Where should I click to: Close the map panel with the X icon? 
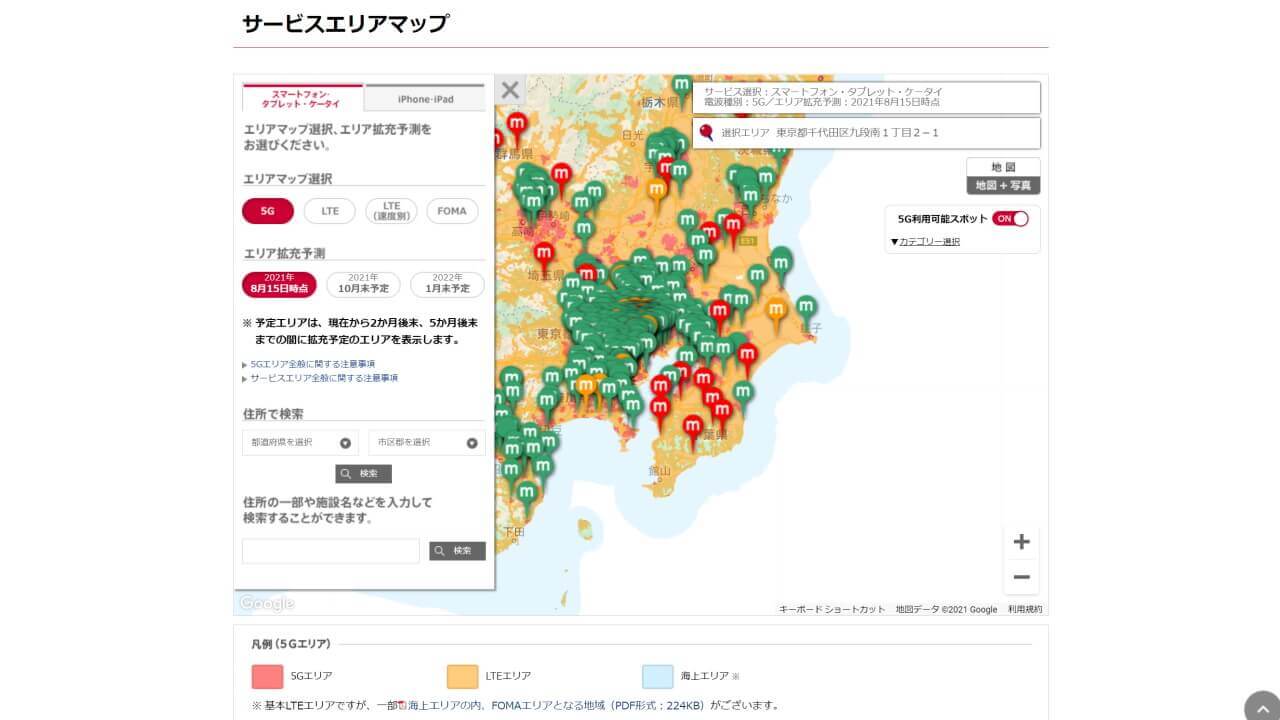coord(510,90)
